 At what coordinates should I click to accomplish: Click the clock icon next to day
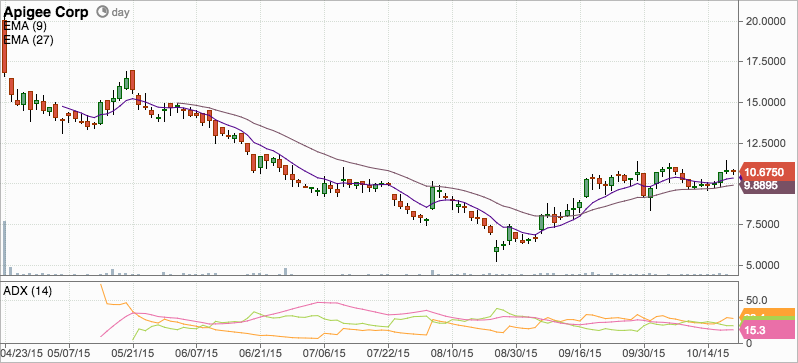pyautogui.click(x=102, y=11)
